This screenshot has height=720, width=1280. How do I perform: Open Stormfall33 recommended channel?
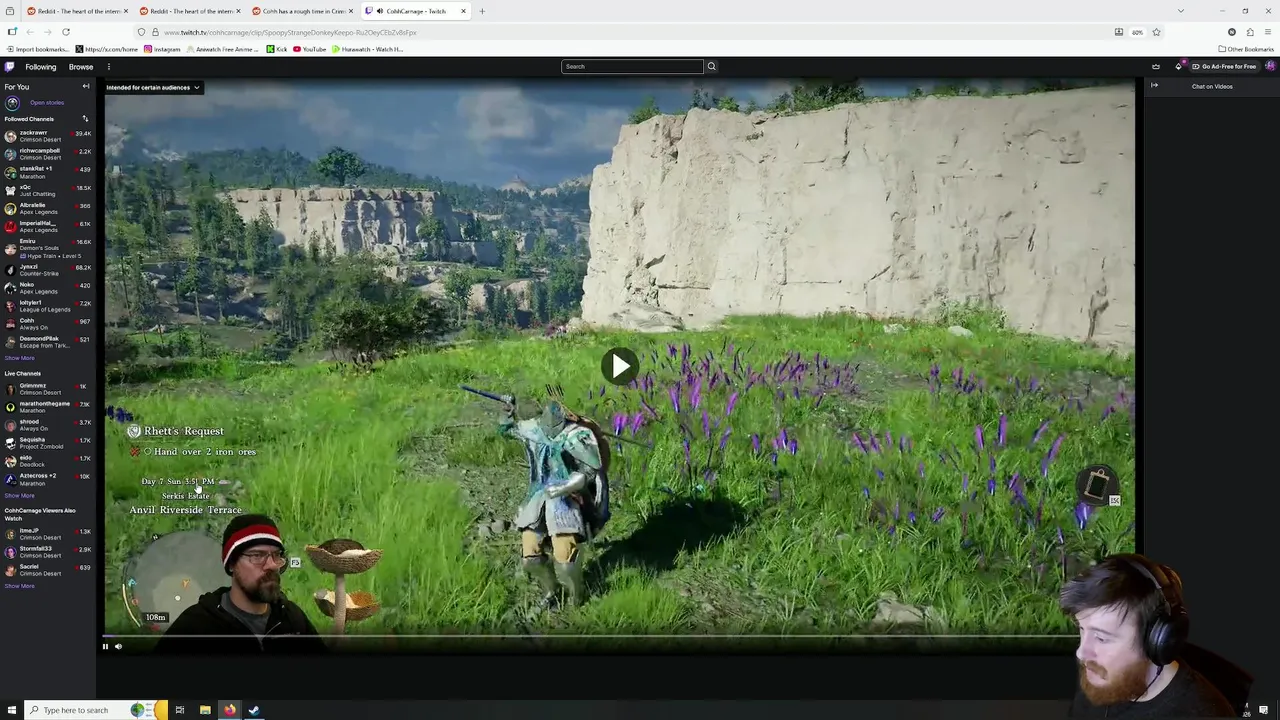click(x=48, y=552)
